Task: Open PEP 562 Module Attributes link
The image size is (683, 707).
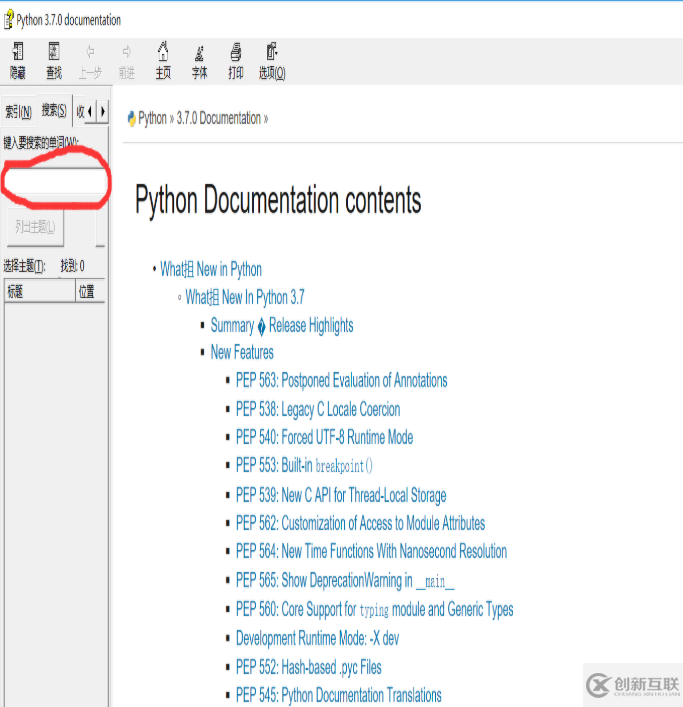Action: tap(360, 523)
